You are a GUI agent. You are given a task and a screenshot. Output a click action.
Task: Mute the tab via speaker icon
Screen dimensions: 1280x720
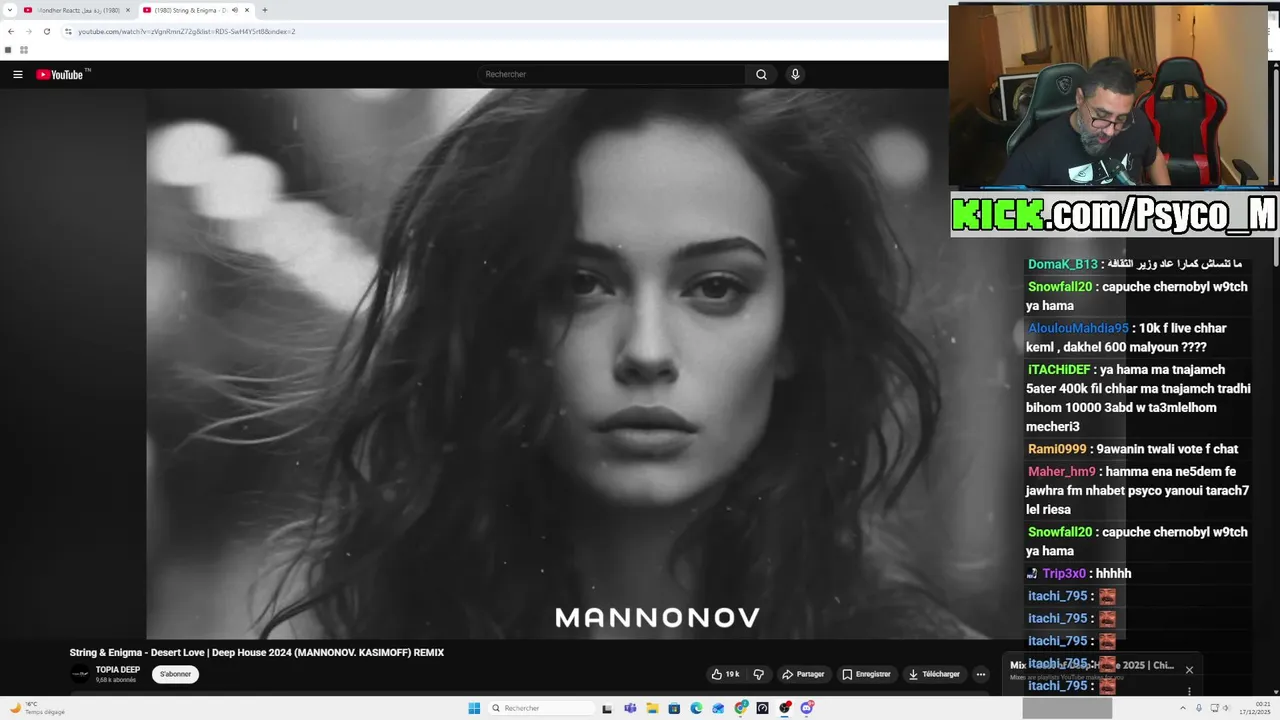234,10
